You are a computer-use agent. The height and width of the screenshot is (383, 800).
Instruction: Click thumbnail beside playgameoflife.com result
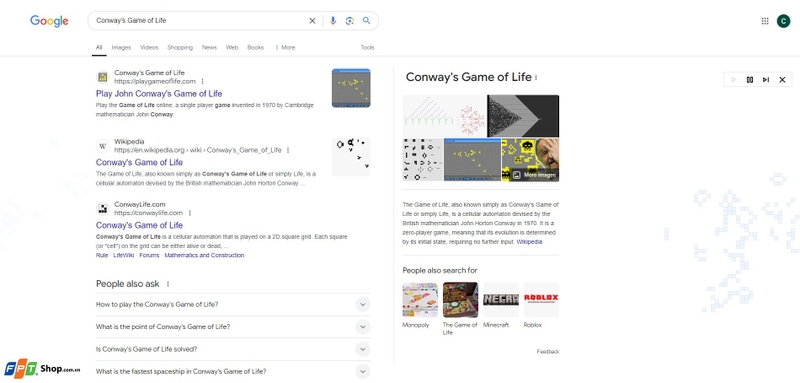point(351,88)
